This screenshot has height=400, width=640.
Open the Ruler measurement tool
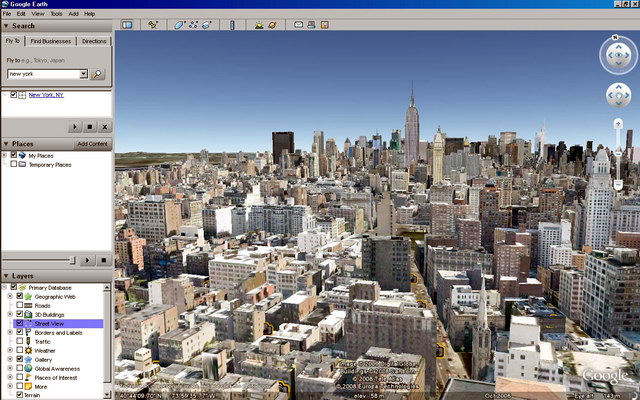pyautogui.click(x=232, y=25)
